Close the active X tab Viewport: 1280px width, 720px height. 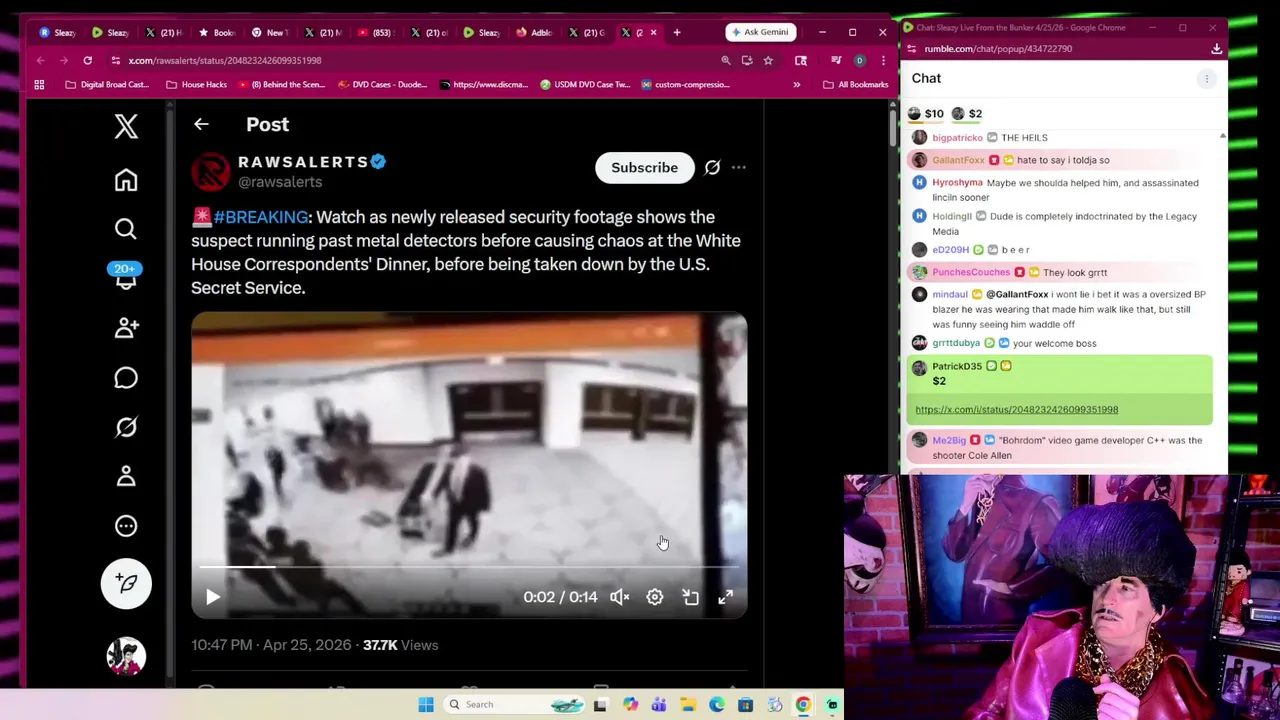point(654,32)
